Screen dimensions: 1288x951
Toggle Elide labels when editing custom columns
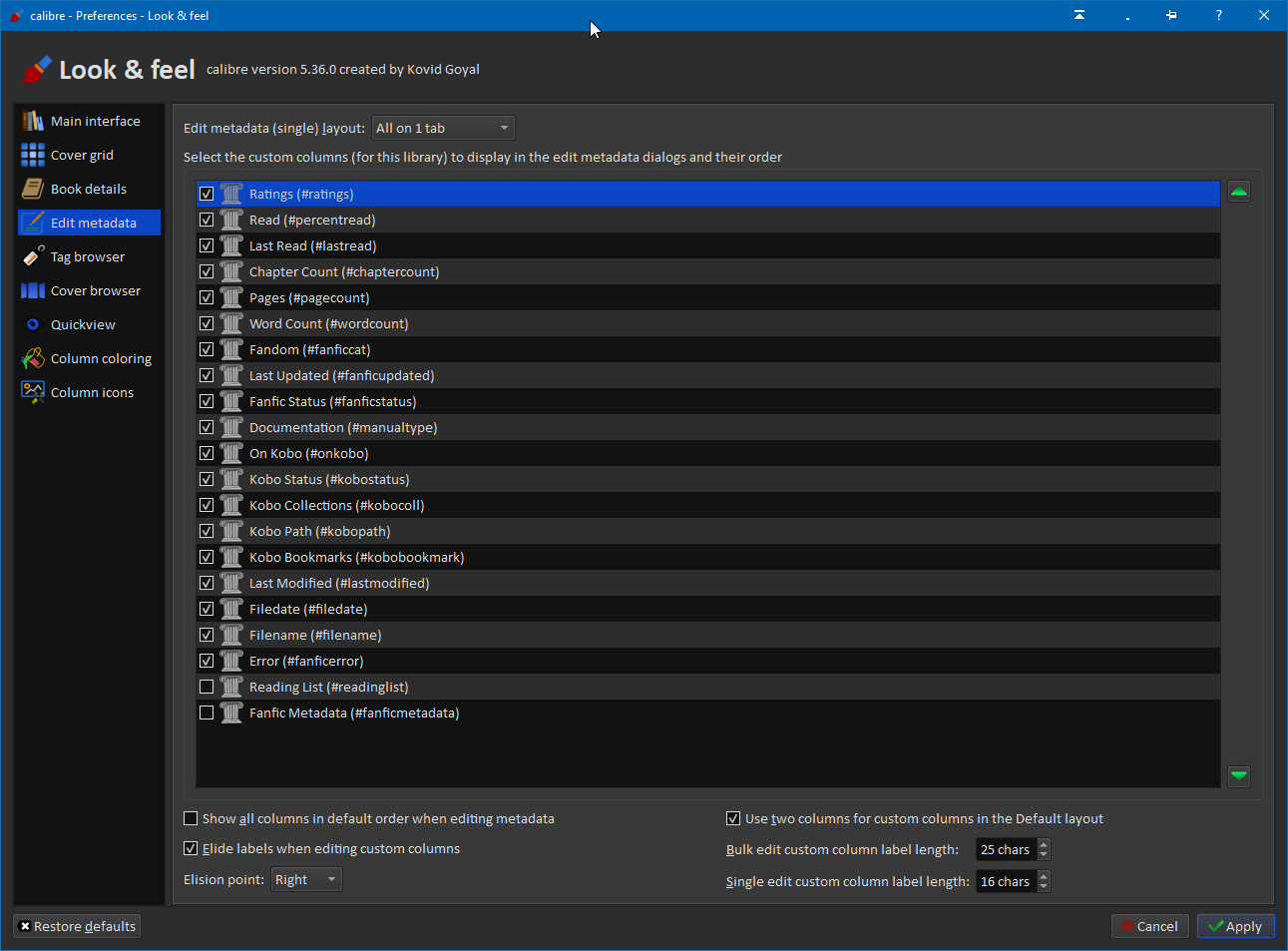click(191, 848)
